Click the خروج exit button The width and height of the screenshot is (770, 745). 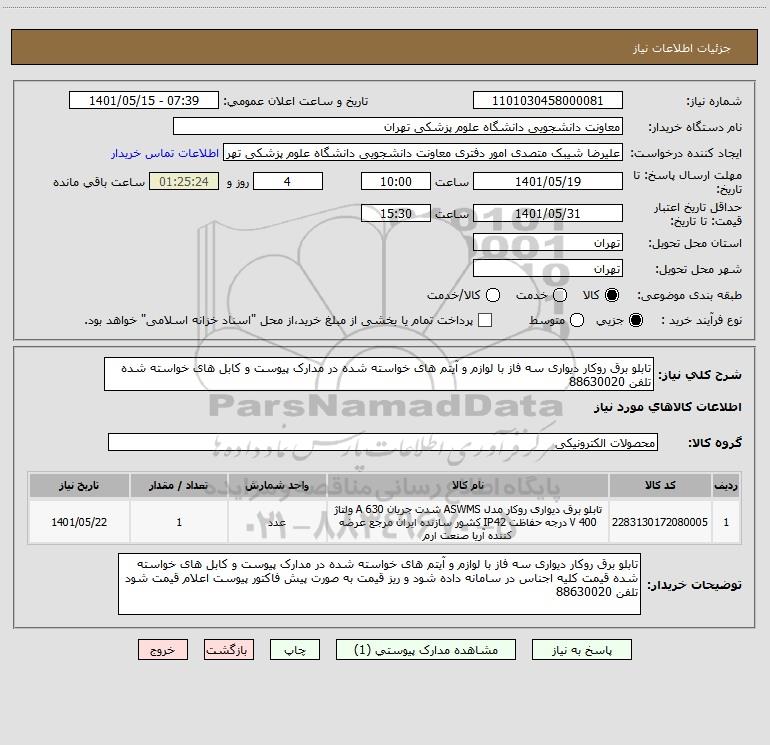pos(163,650)
